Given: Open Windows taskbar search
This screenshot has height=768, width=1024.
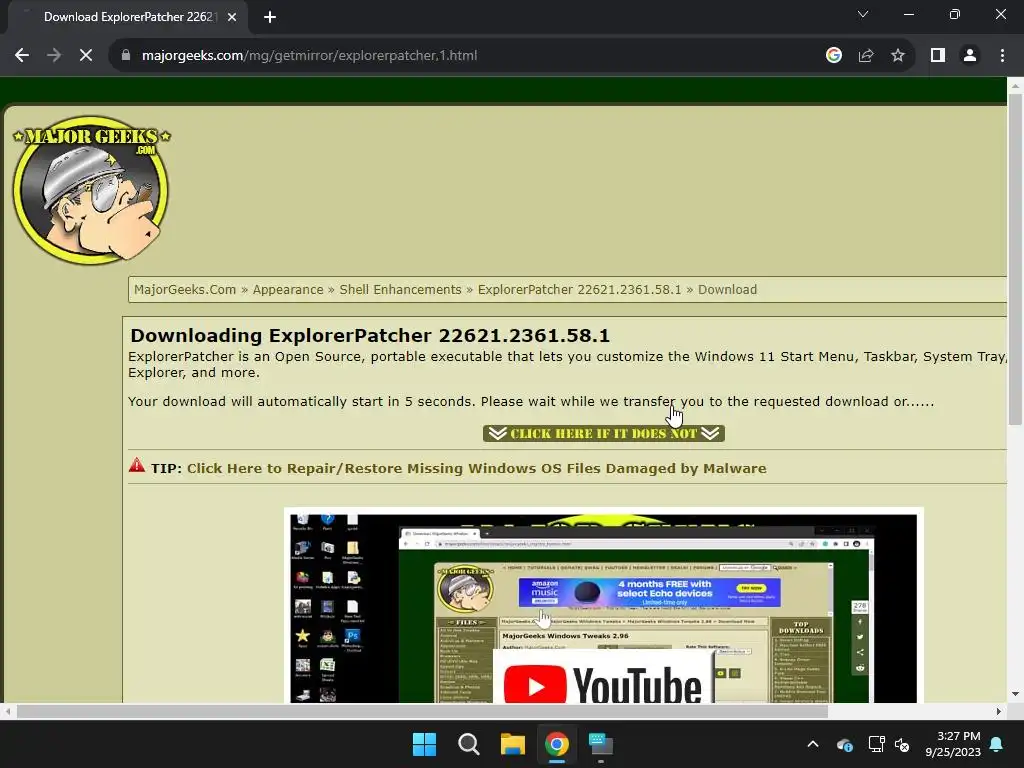Looking at the screenshot, I should point(468,744).
